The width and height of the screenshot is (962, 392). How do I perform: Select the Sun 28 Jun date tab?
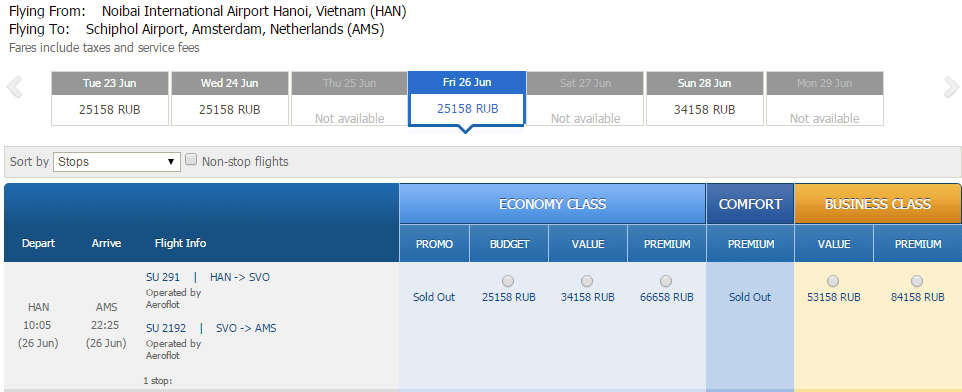704,98
